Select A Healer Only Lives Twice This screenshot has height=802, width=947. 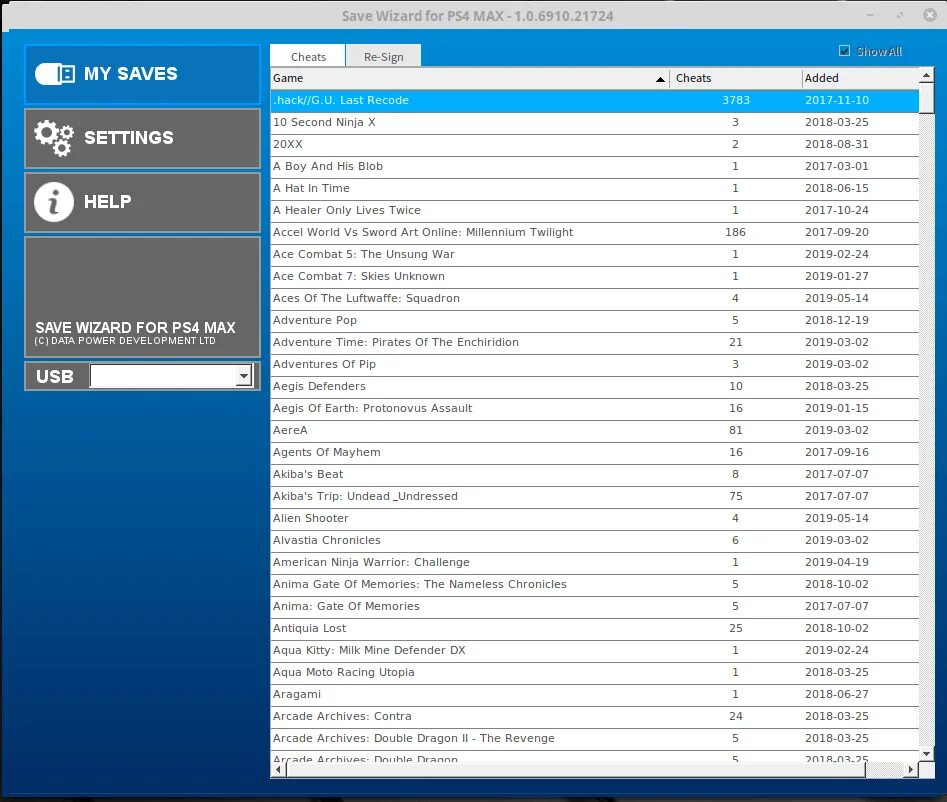click(595, 210)
